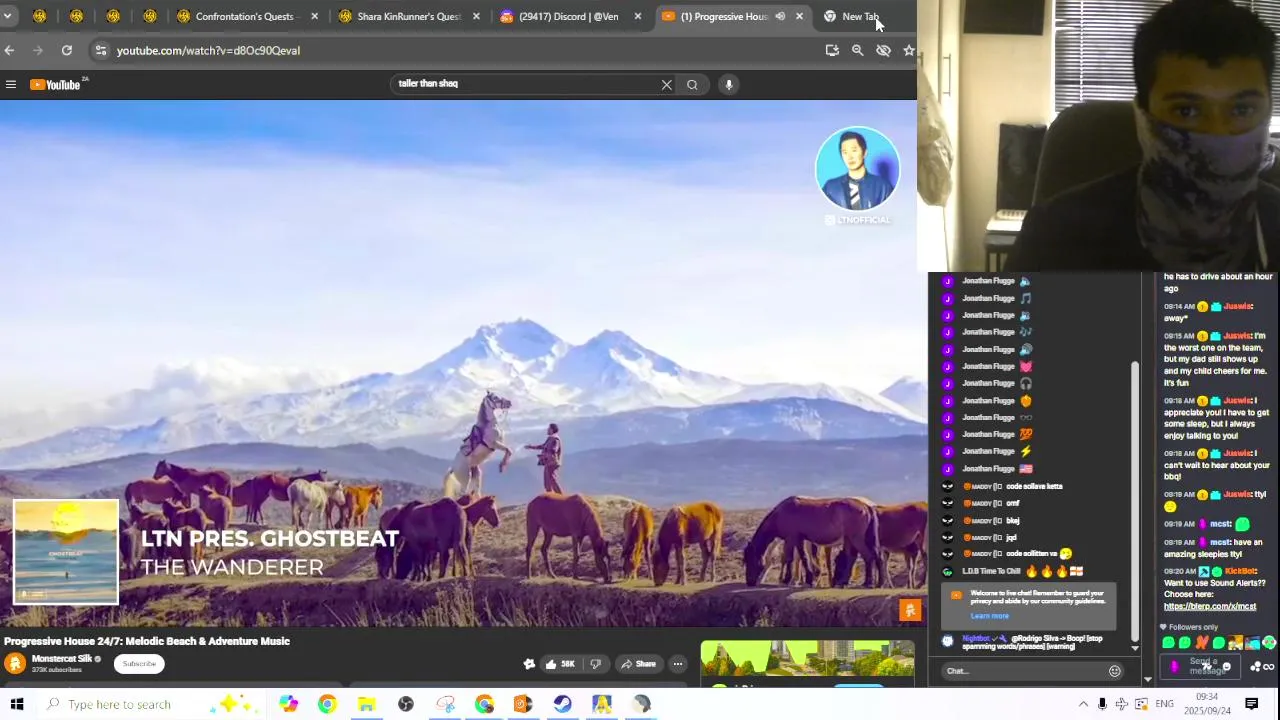1280x720 pixels.
Task: Open the Monstercat Silk channel name
Action: click(x=64, y=659)
